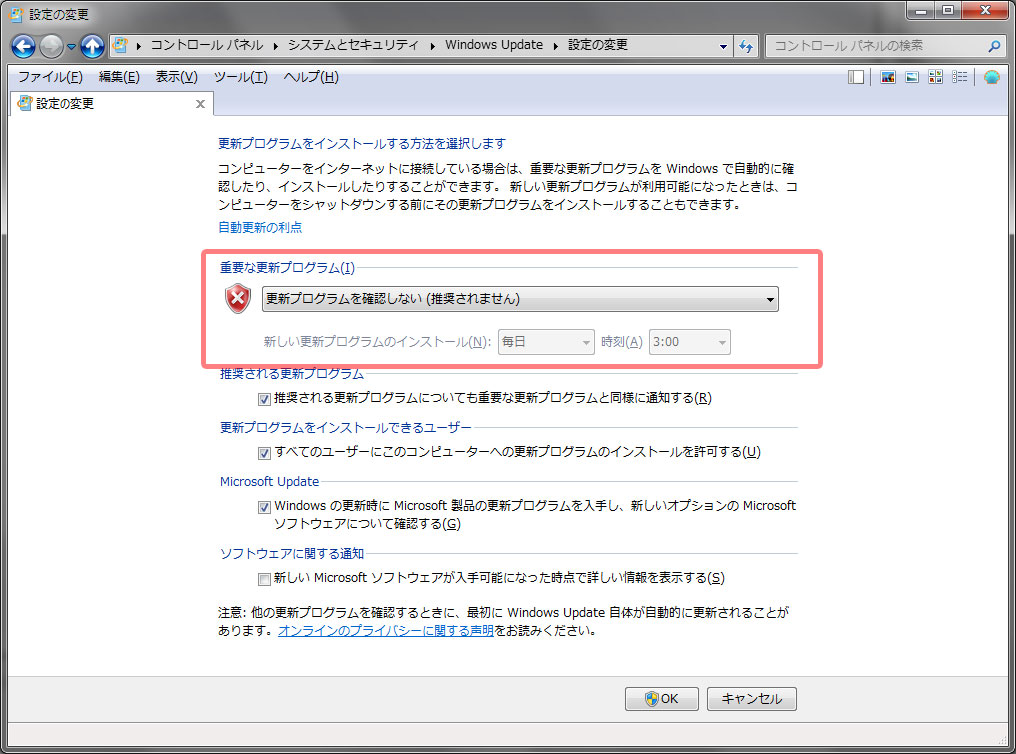Go up one level with up arrow
The height and width of the screenshot is (754, 1016).
[93, 46]
